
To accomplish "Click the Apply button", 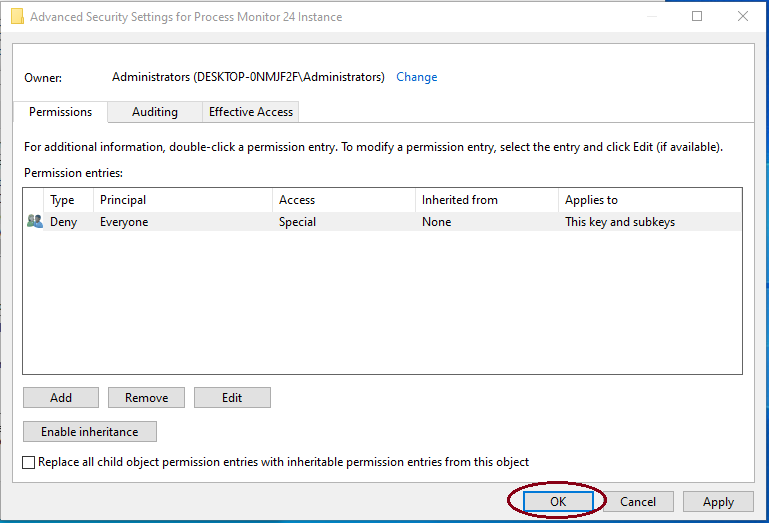I will coord(718,502).
